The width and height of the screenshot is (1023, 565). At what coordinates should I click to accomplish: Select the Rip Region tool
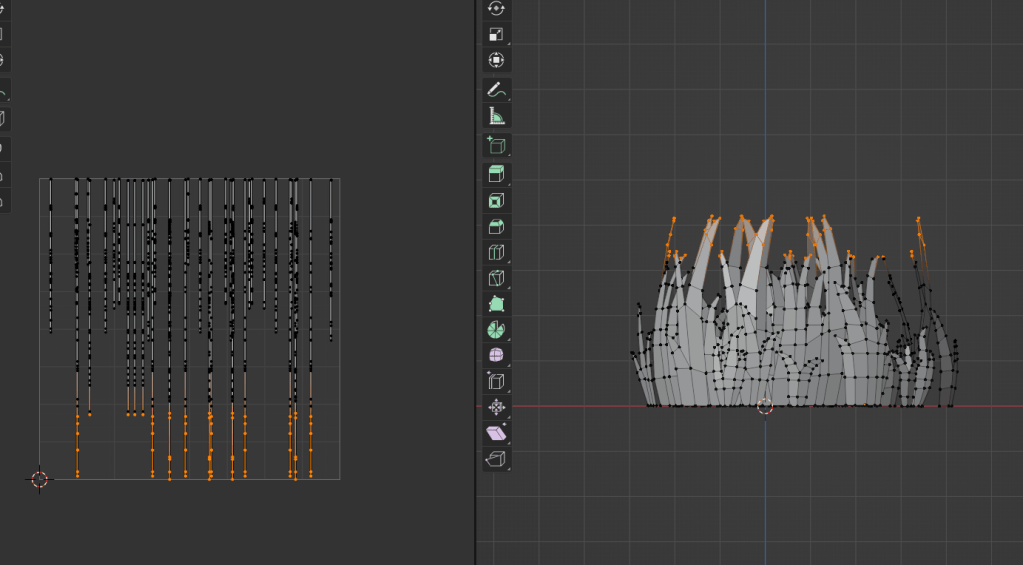(496, 460)
